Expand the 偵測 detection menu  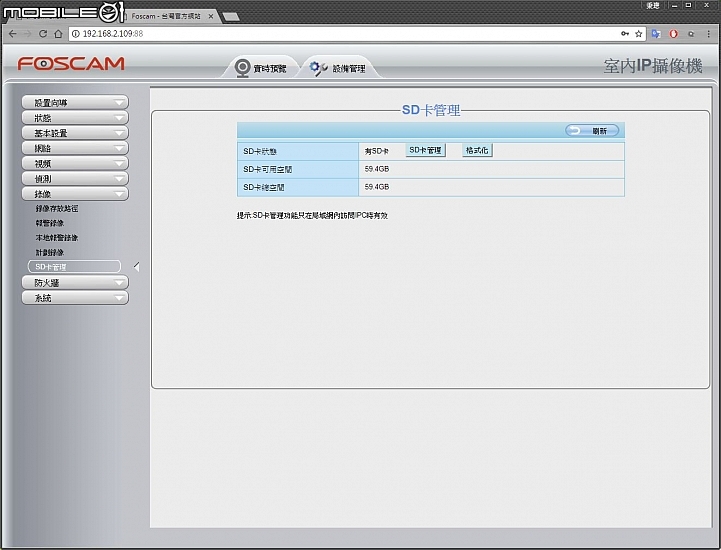(75, 178)
